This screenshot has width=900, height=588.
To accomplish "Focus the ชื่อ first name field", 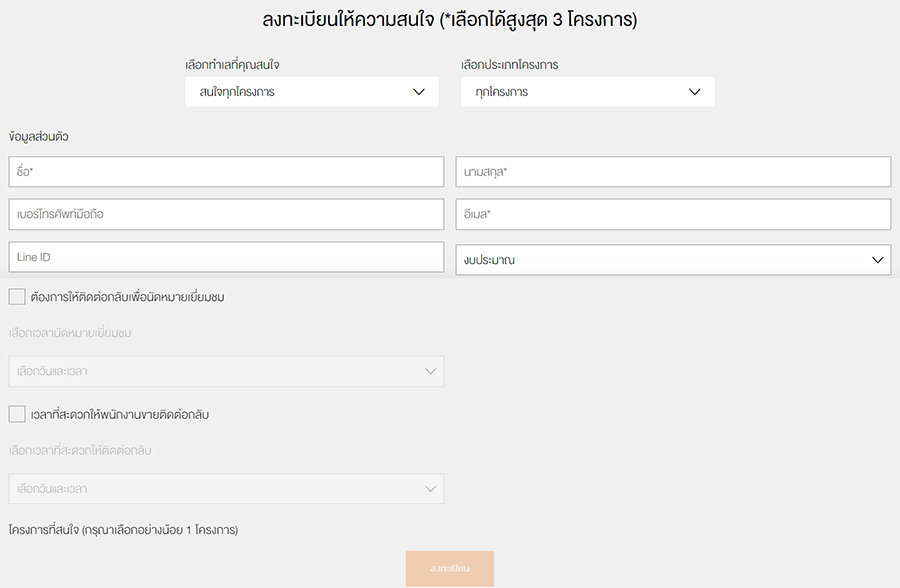I will tap(226, 172).
